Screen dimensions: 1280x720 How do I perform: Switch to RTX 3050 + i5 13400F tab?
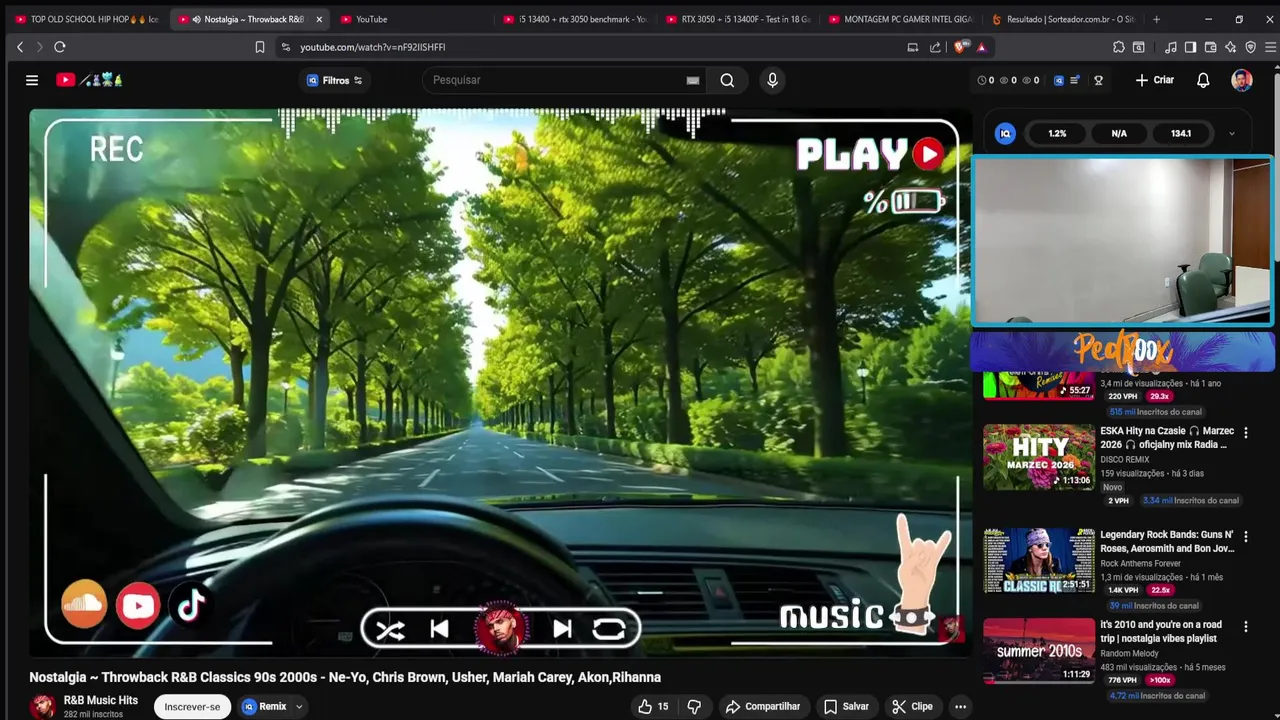(x=738, y=19)
